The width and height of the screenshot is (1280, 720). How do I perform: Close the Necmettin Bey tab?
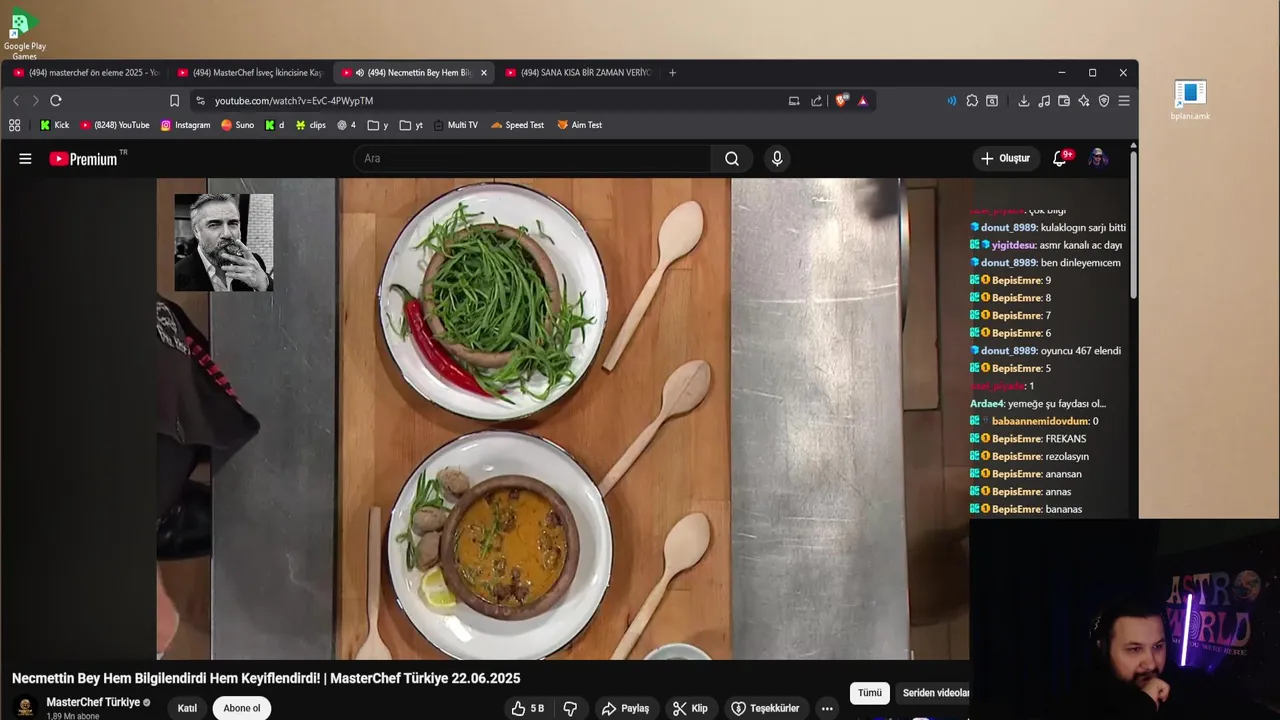tap(484, 72)
